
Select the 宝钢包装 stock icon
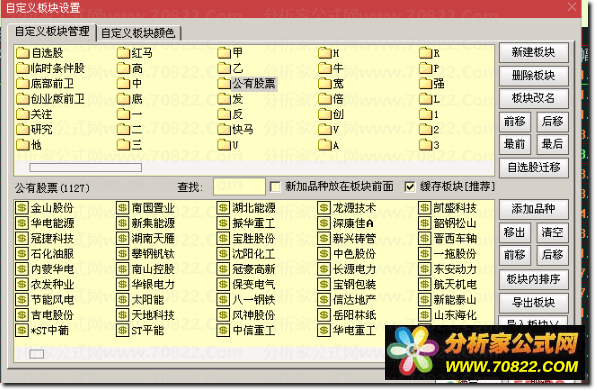click(324, 284)
